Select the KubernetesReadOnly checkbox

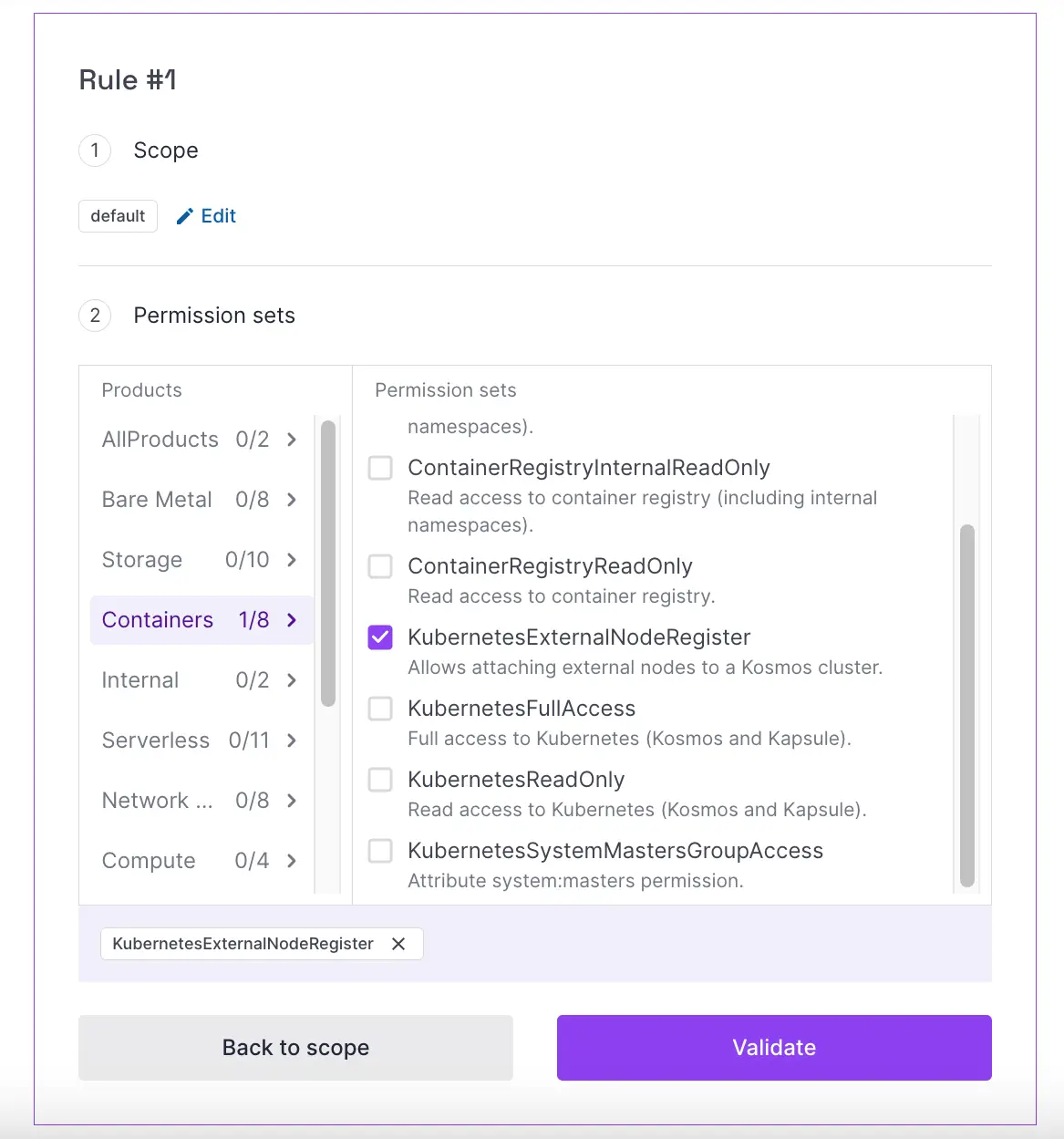(x=380, y=780)
